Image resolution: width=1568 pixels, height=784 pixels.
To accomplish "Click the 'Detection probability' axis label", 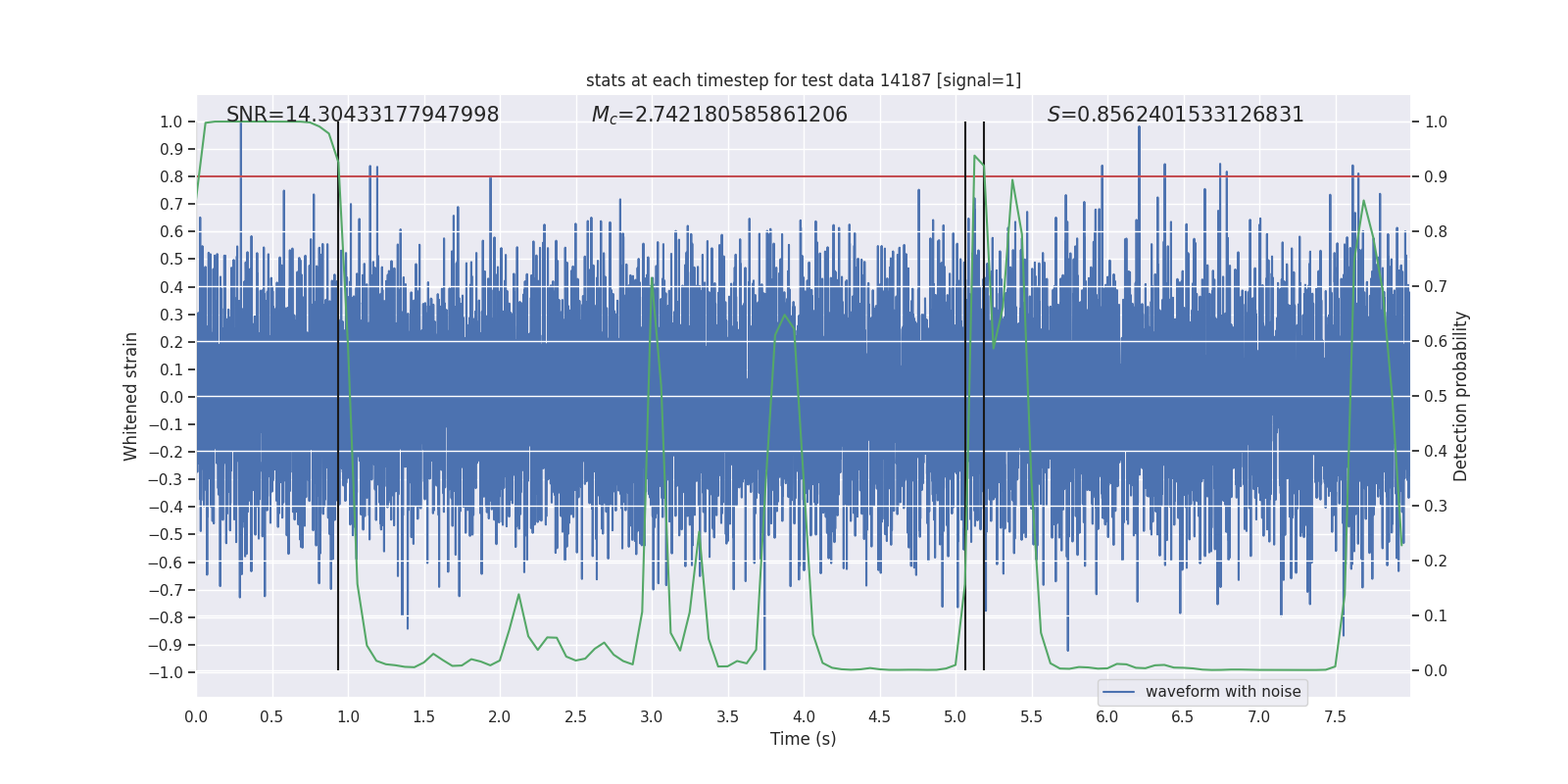I will [1461, 396].
